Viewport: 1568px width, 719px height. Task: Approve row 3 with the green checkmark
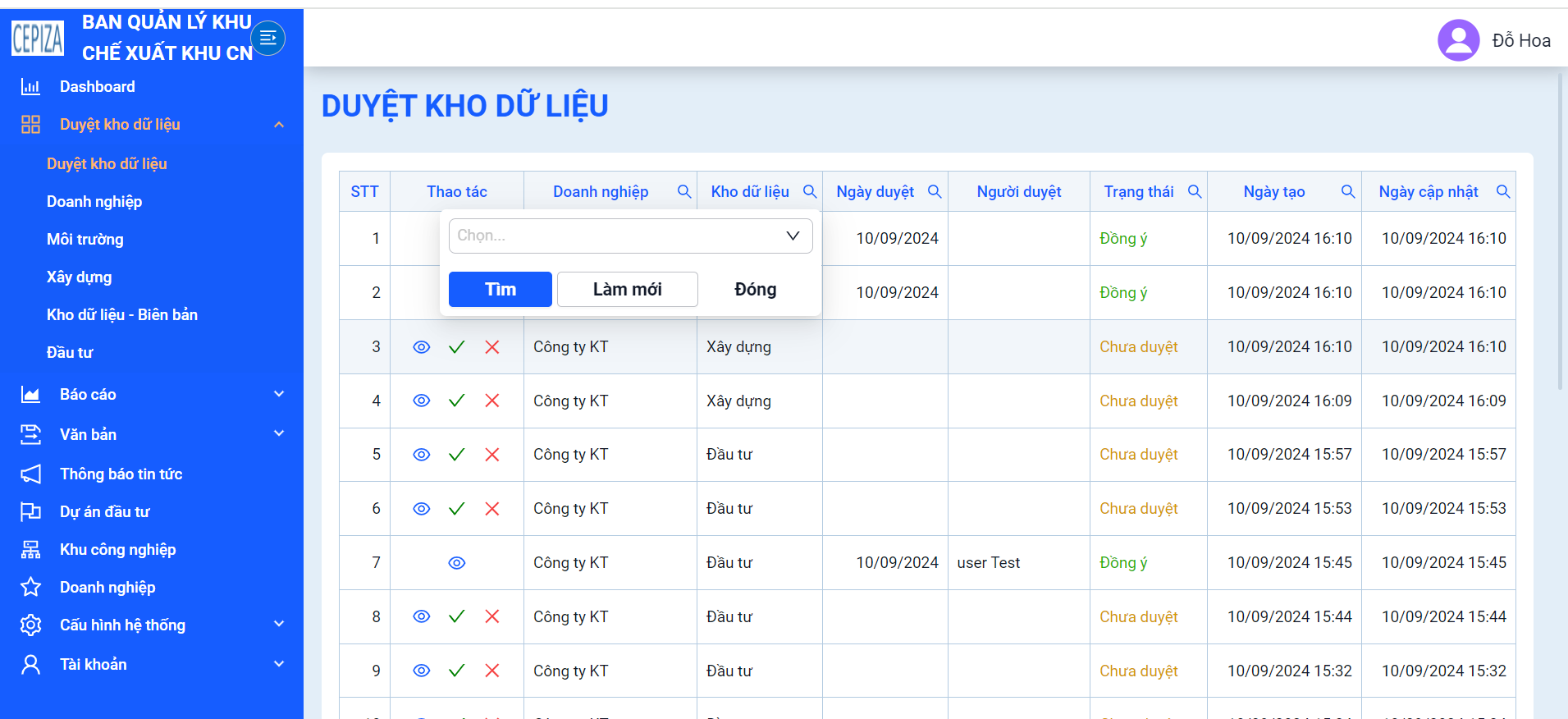coord(457,347)
